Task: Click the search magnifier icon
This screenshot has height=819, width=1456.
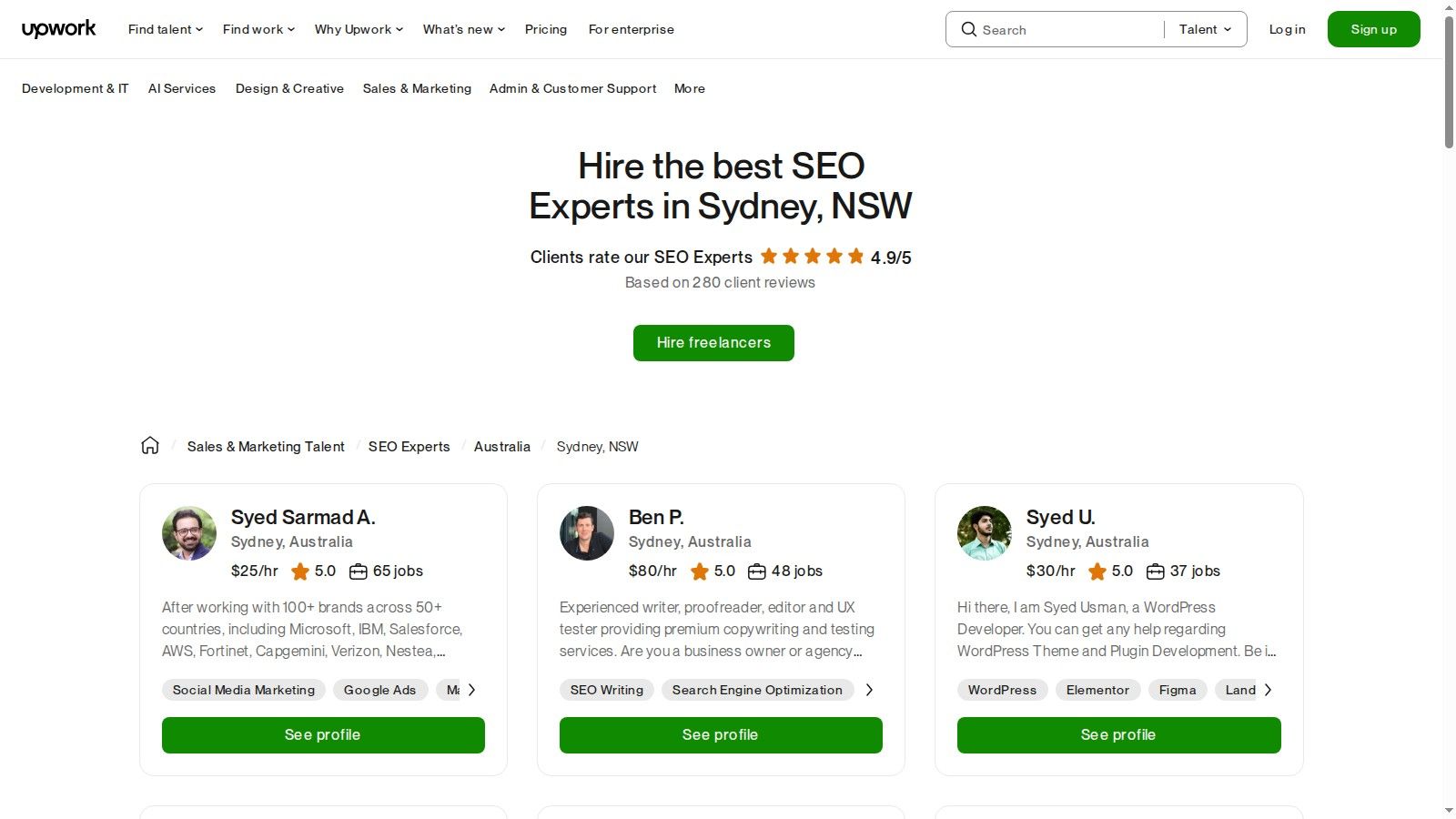Action: coord(969,29)
